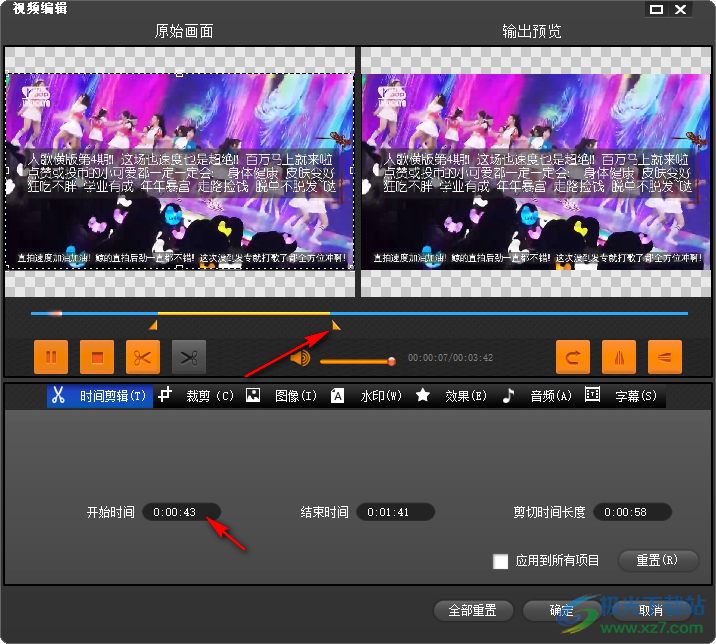Mute audio via the speaker icon
This screenshot has width=716, height=644.
(300, 358)
